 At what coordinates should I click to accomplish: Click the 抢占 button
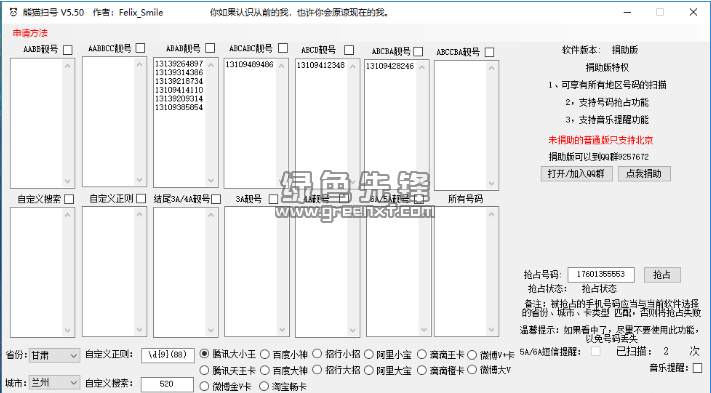662,275
